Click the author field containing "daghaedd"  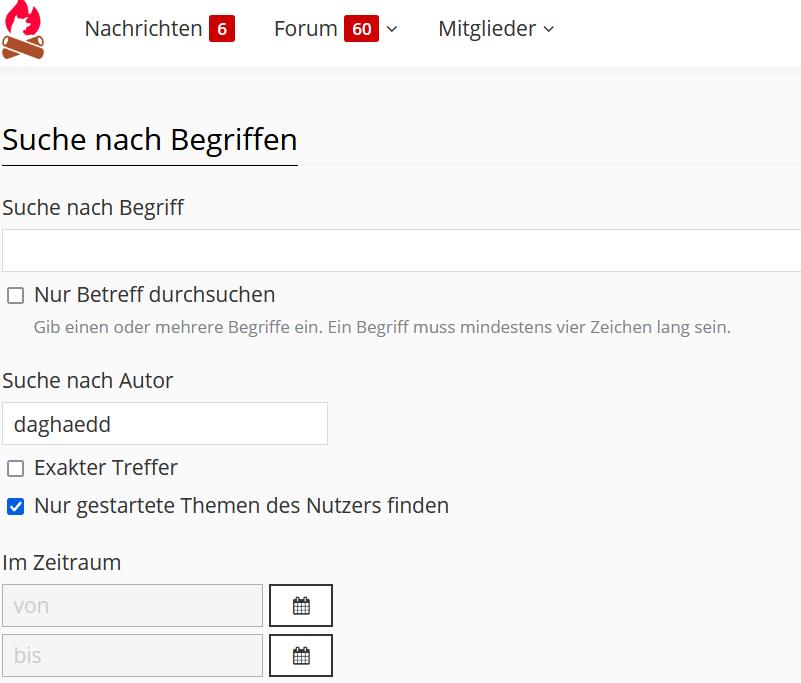pos(165,424)
